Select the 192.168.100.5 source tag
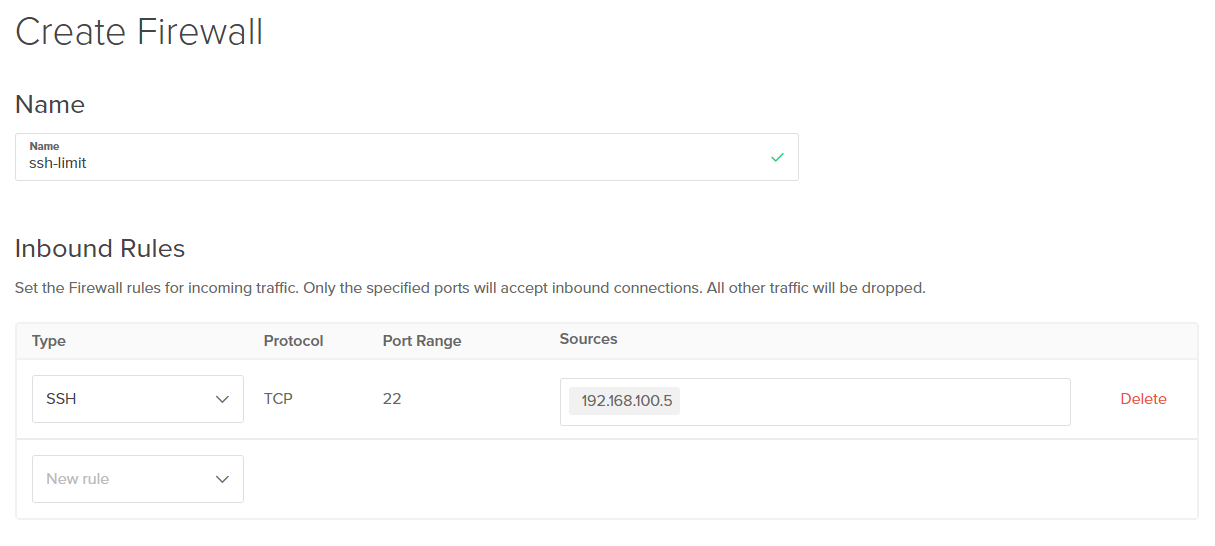The width and height of the screenshot is (1215, 546). pos(625,401)
